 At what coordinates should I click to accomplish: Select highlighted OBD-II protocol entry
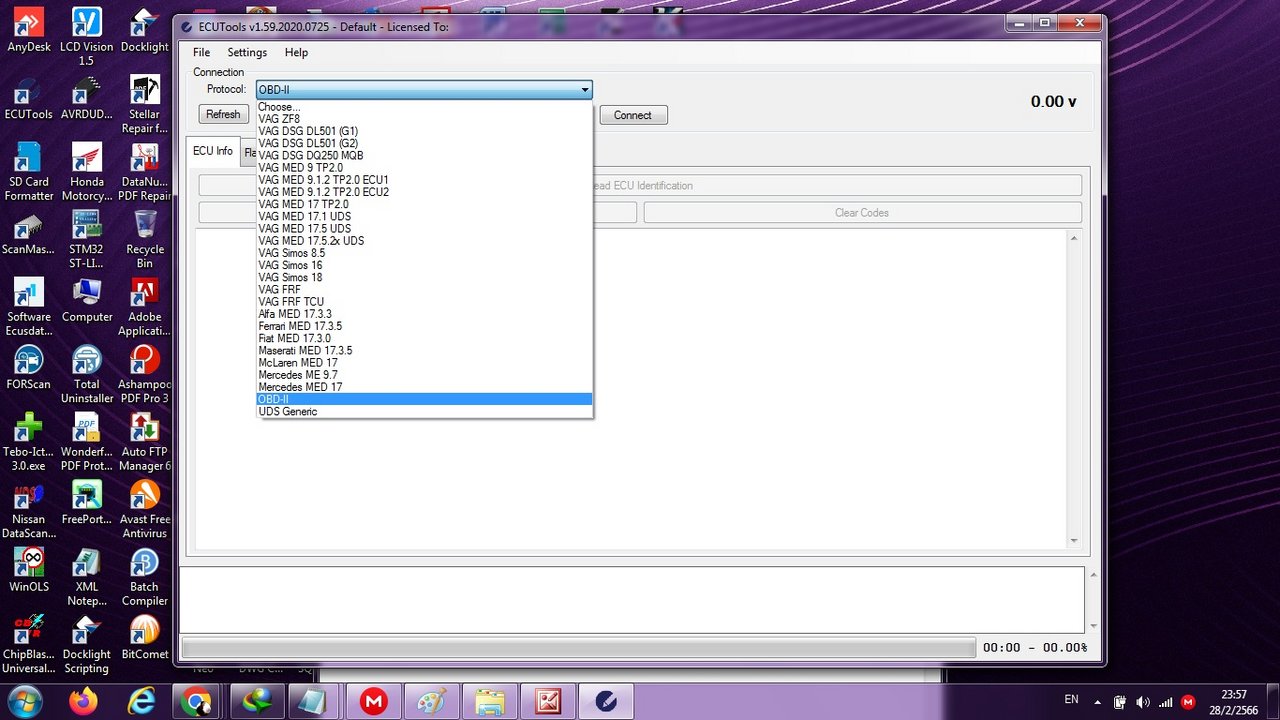[x=424, y=399]
